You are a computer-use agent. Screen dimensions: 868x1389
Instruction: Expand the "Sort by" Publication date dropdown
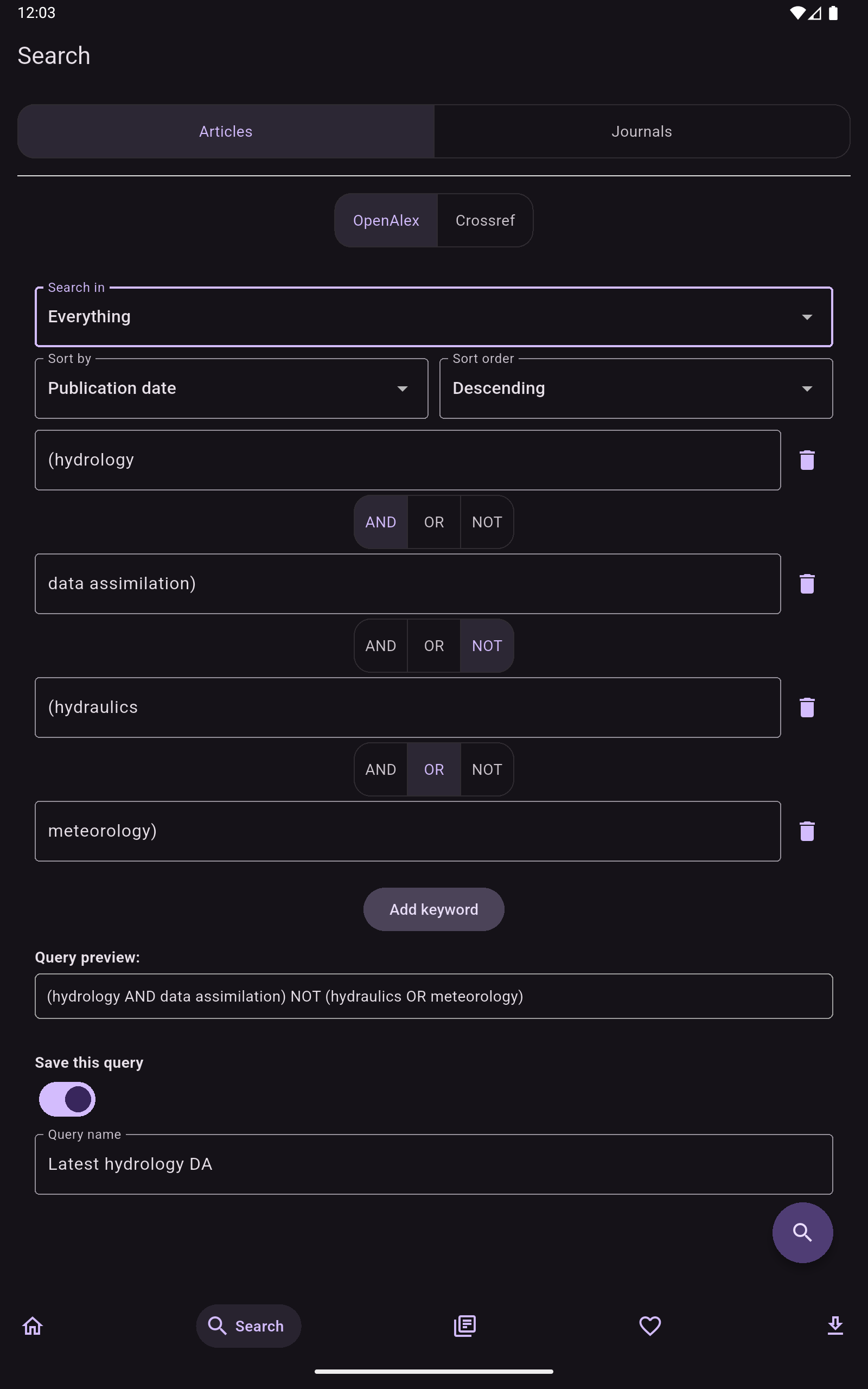tap(231, 388)
